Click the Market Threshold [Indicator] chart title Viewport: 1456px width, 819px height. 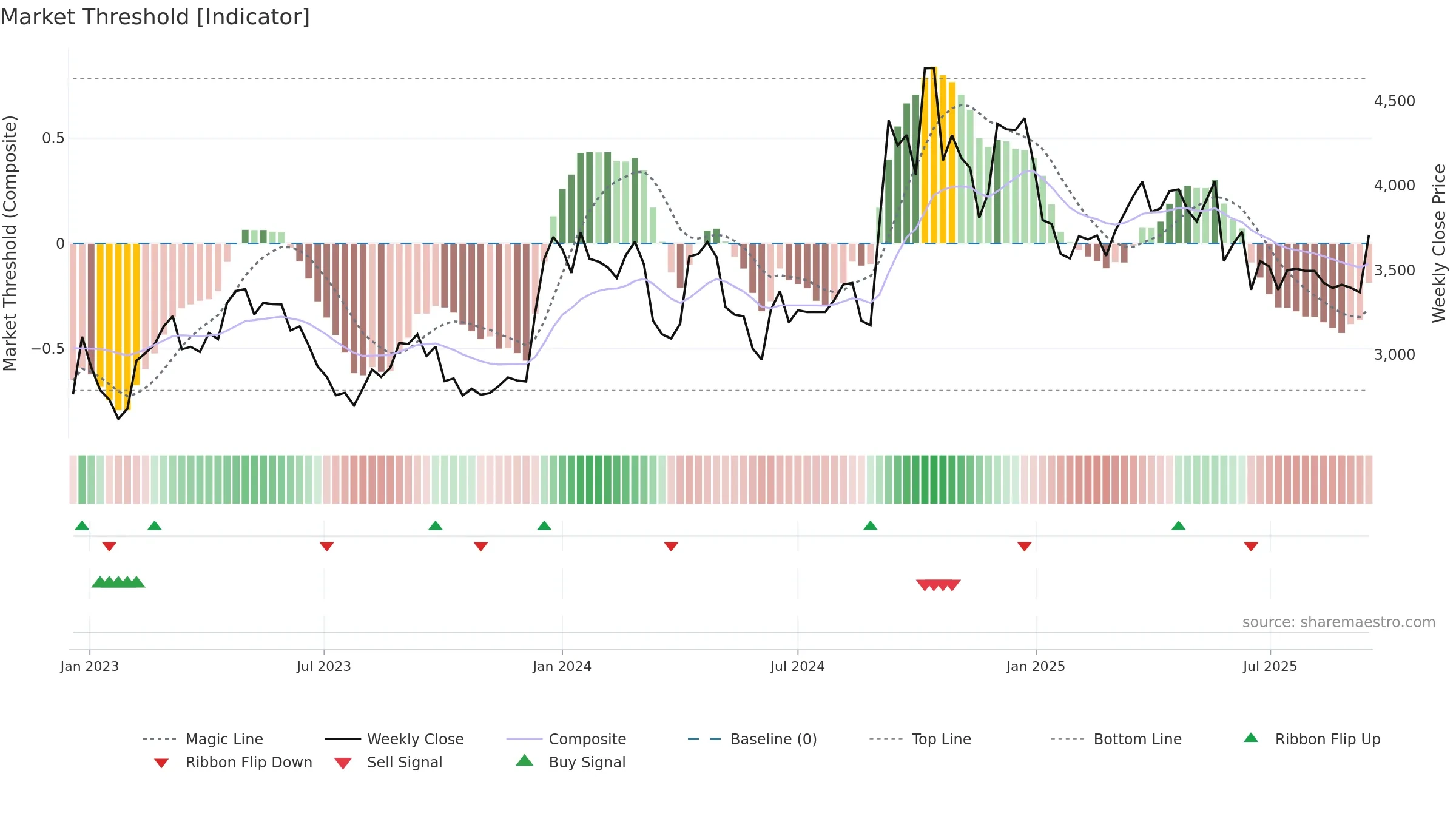155,17
